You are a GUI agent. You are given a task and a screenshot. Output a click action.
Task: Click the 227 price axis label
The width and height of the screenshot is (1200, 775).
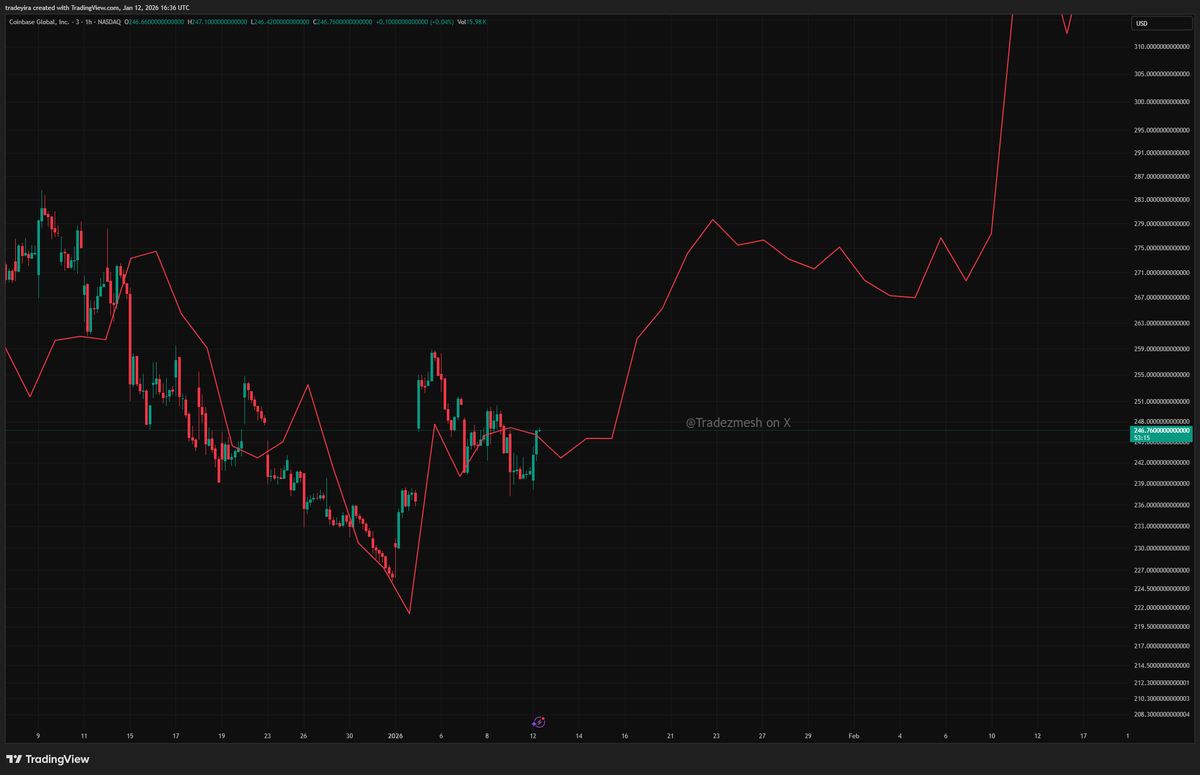coord(1161,570)
